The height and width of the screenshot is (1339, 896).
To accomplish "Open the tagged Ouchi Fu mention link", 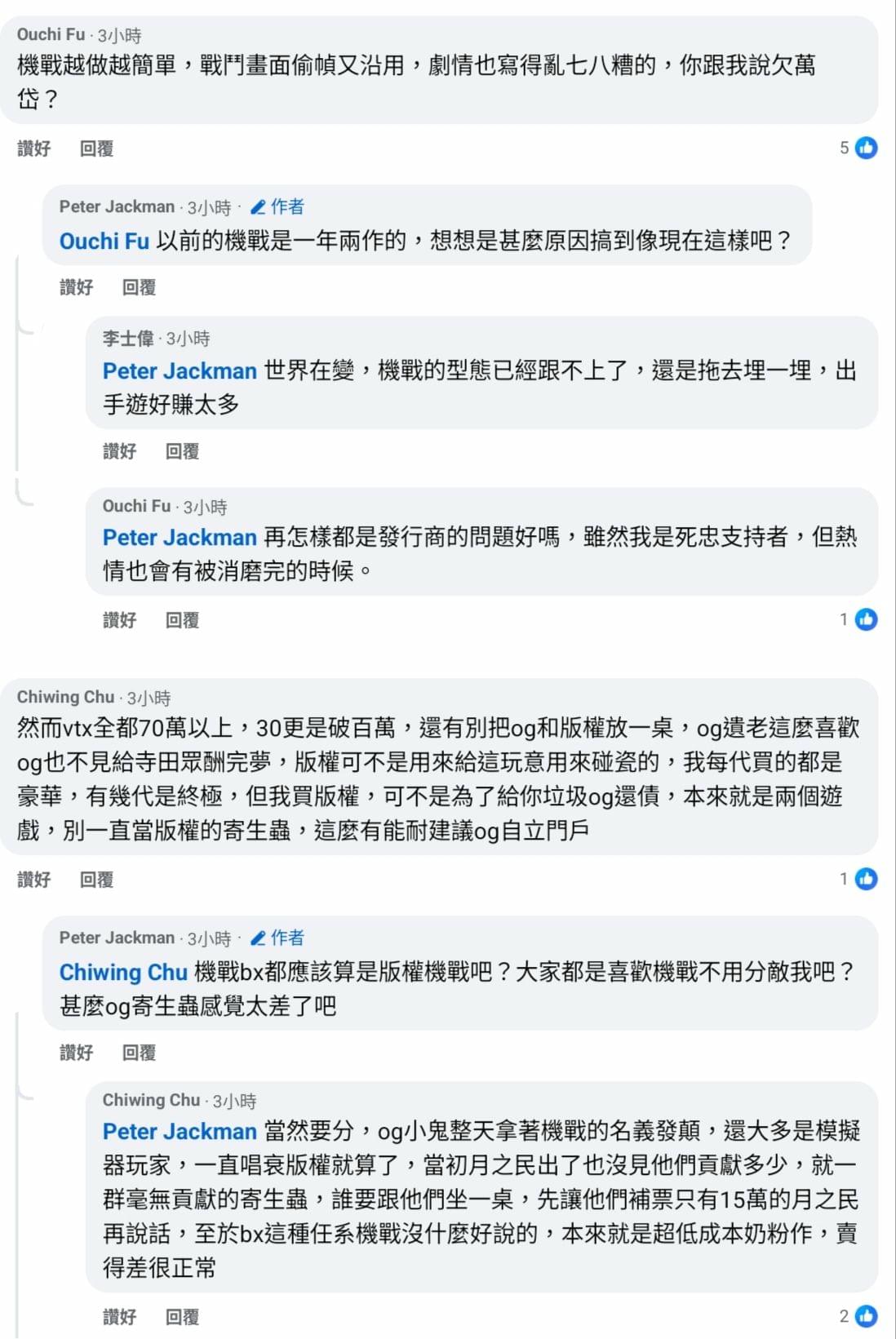I will pos(104,242).
